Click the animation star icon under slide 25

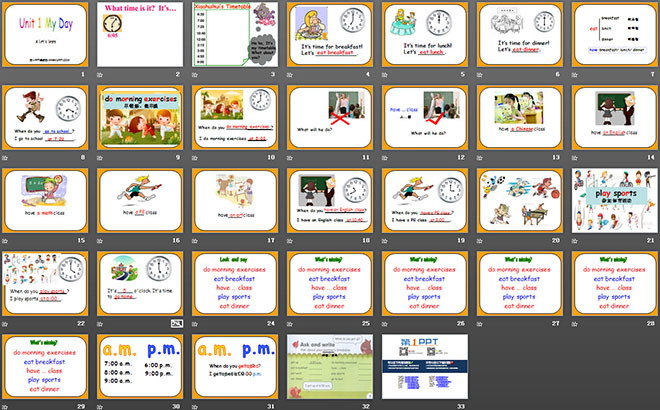pyautogui.click(x=290, y=324)
